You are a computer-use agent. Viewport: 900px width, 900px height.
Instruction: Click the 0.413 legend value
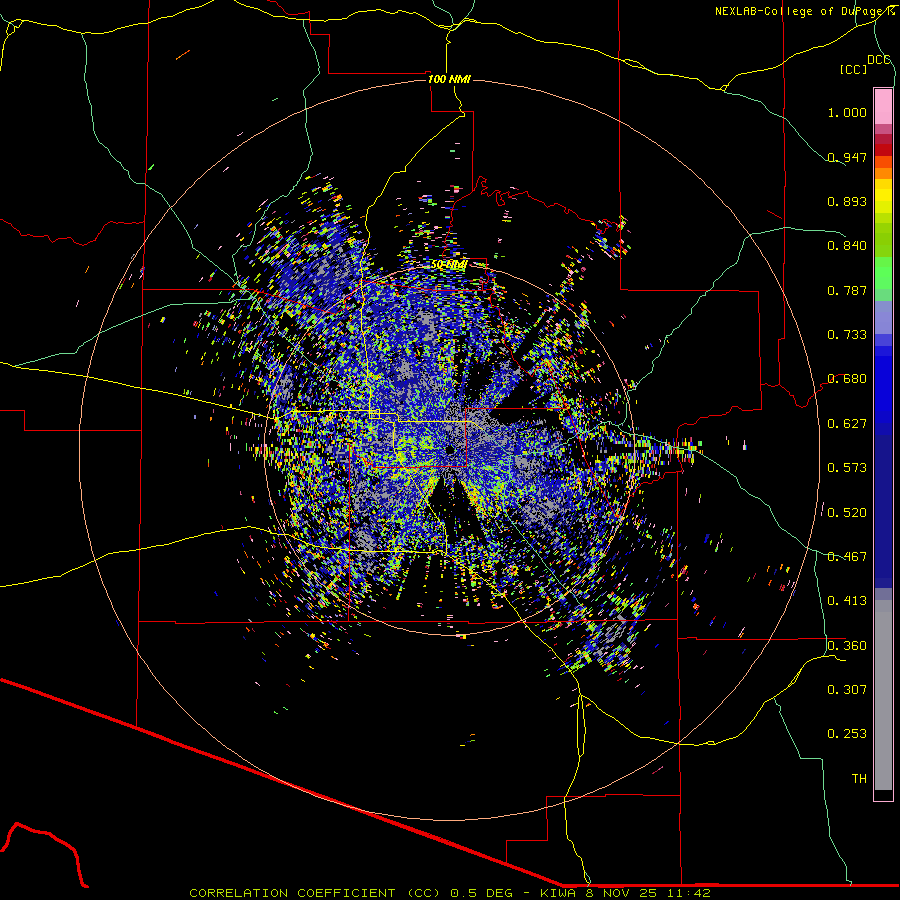pos(847,601)
